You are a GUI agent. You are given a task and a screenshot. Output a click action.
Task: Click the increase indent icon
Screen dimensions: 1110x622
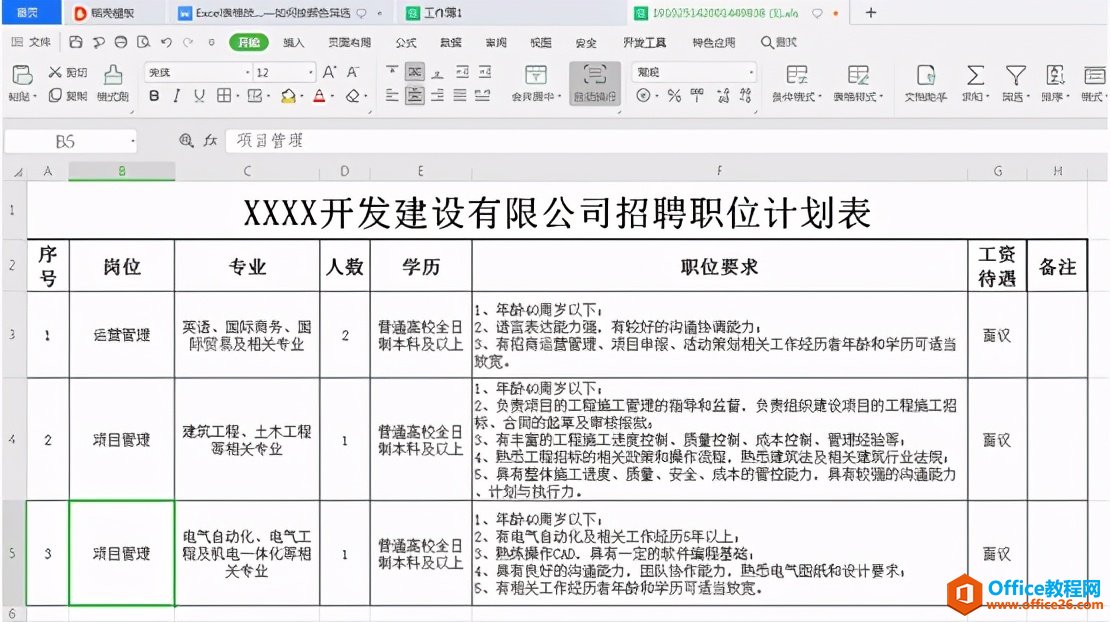click(485, 72)
